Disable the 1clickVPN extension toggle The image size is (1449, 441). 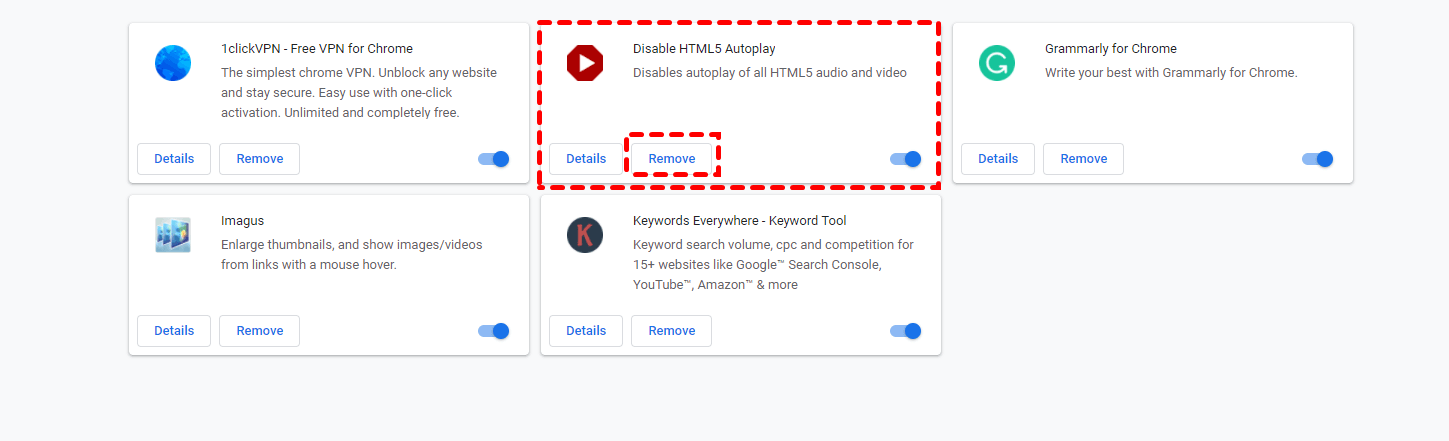[x=494, y=159]
